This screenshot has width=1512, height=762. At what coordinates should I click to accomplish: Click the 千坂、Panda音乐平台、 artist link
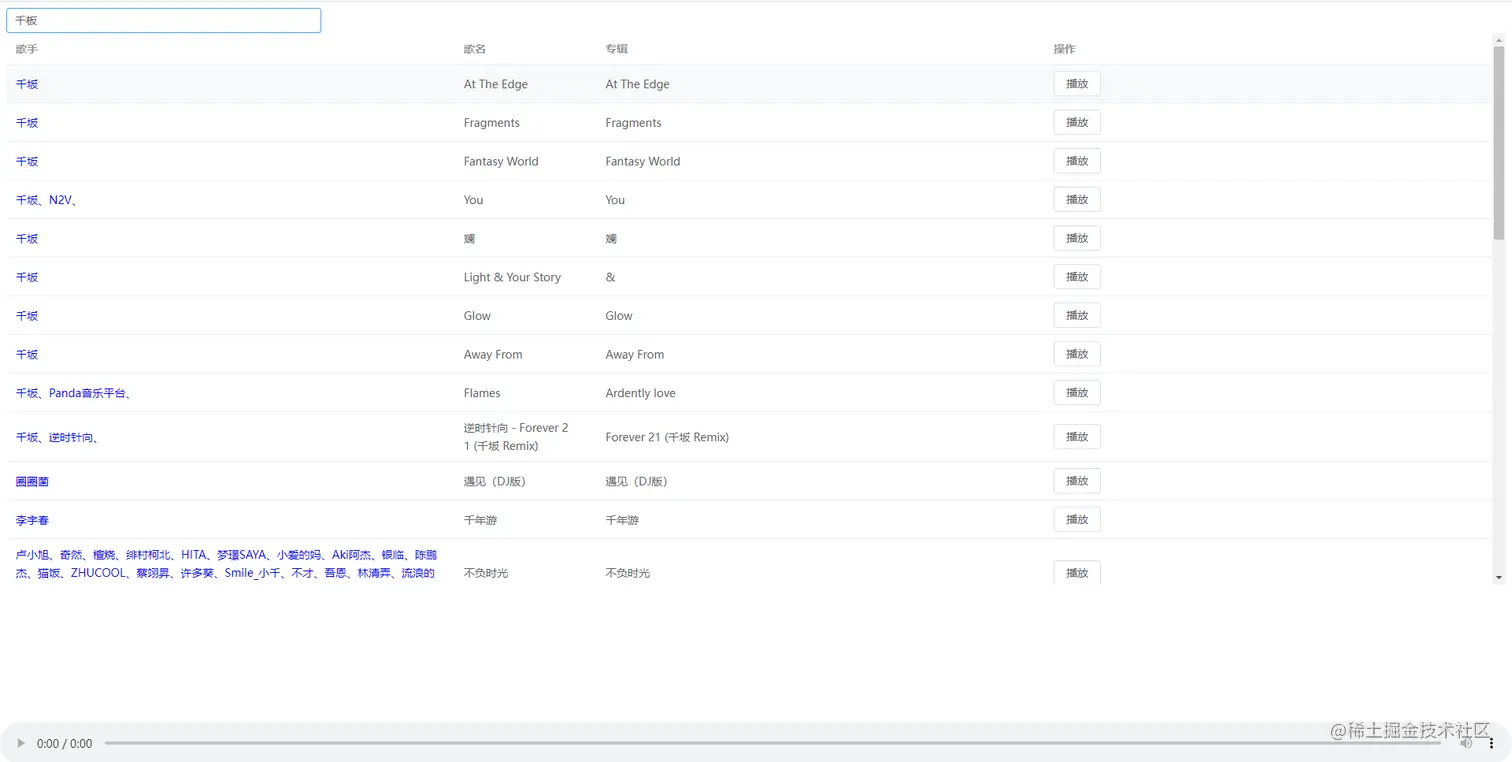[x=74, y=393]
